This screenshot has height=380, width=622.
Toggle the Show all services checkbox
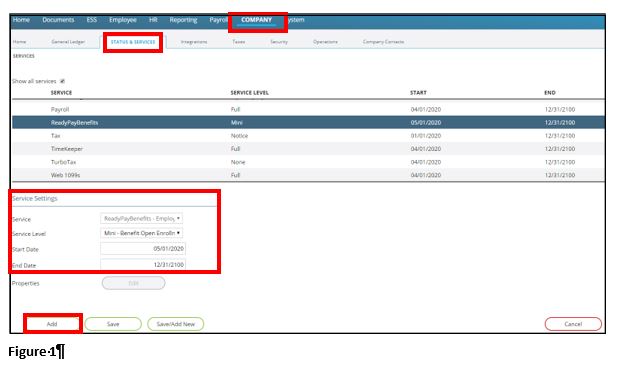coord(62,81)
